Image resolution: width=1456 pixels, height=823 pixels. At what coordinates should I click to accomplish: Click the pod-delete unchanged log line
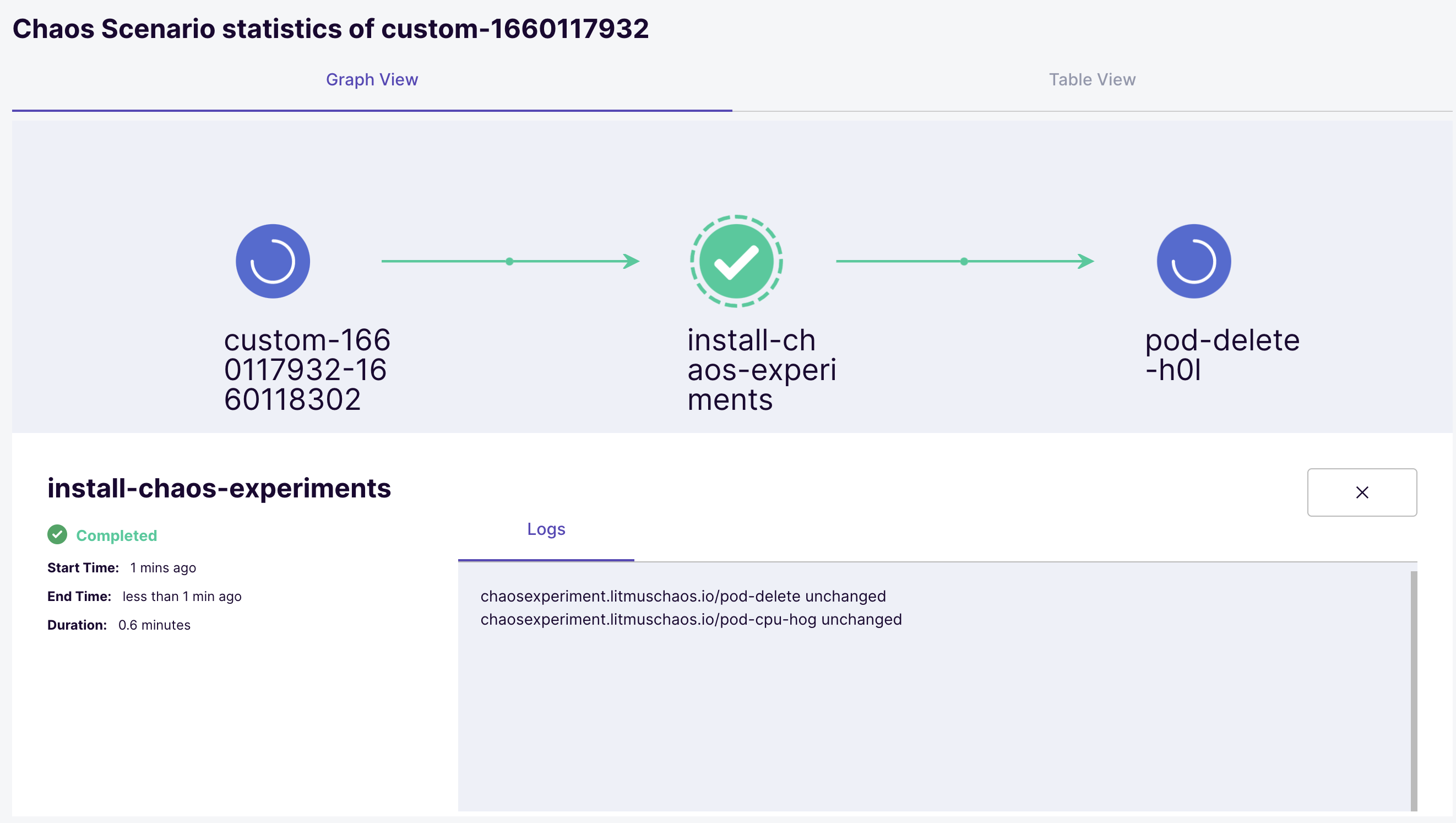(683, 596)
